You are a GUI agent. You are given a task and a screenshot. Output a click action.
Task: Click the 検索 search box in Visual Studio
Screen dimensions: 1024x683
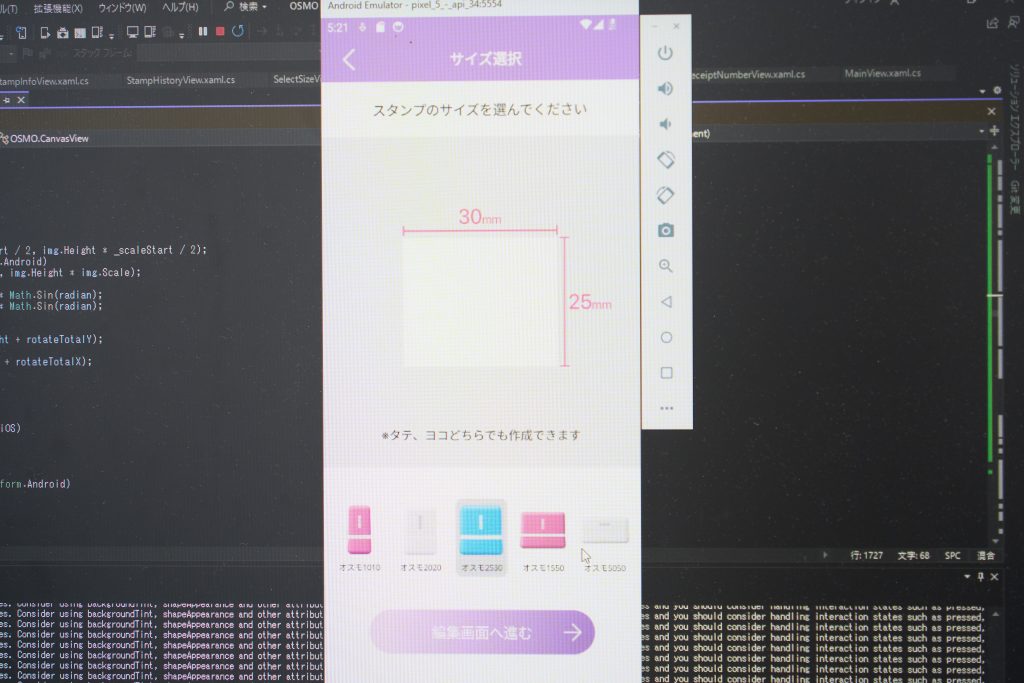tap(246, 7)
